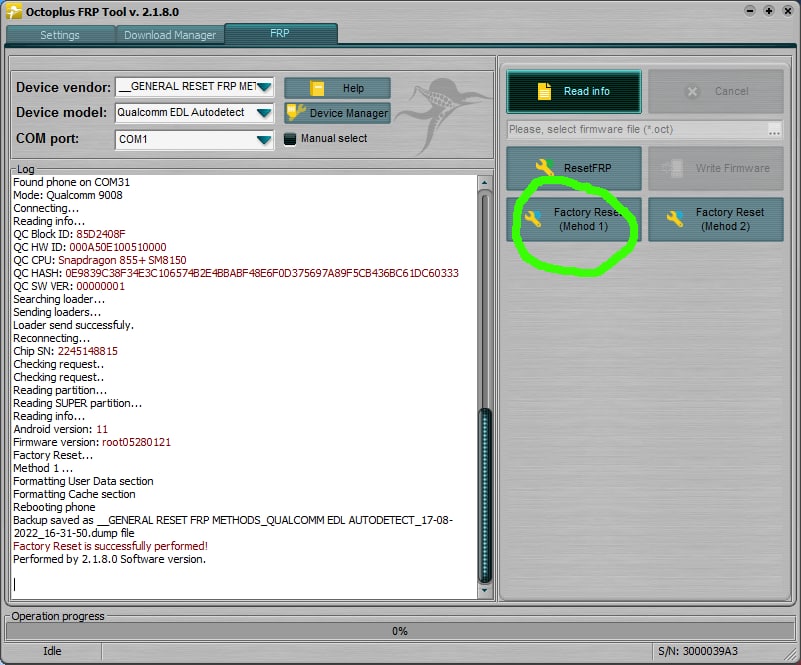Click the Operation progress bar

(400, 631)
